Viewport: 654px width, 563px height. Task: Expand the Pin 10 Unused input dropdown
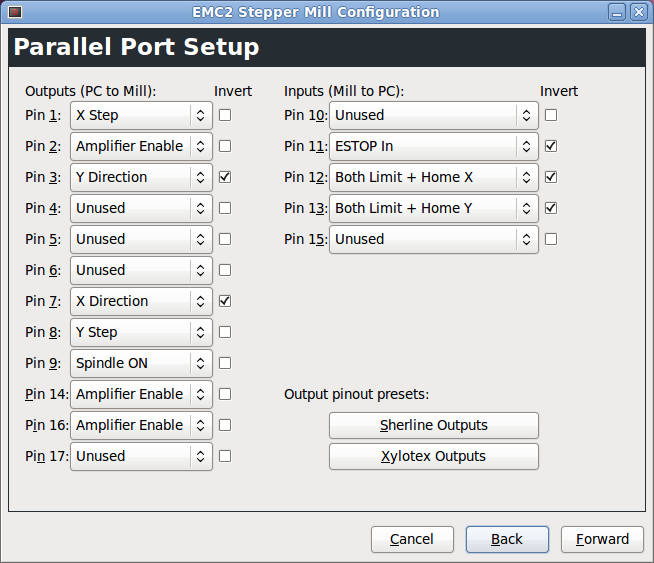(434, 115)
